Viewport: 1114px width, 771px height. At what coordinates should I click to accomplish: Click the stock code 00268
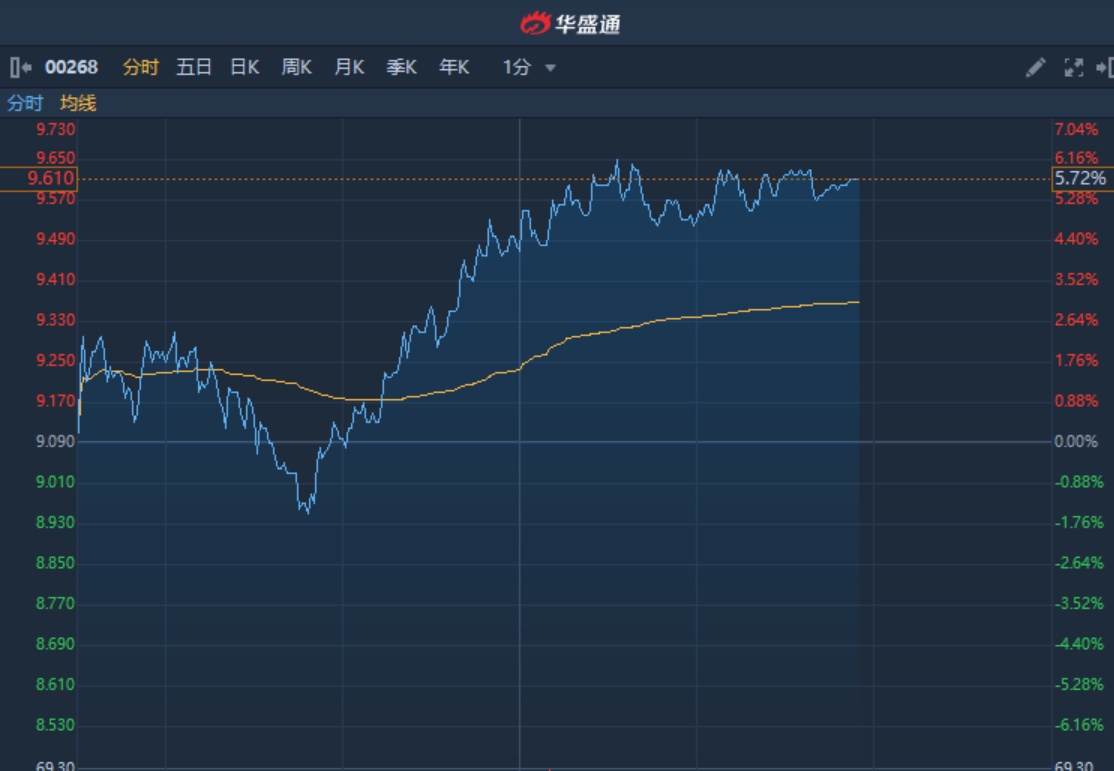pos(71,67)
